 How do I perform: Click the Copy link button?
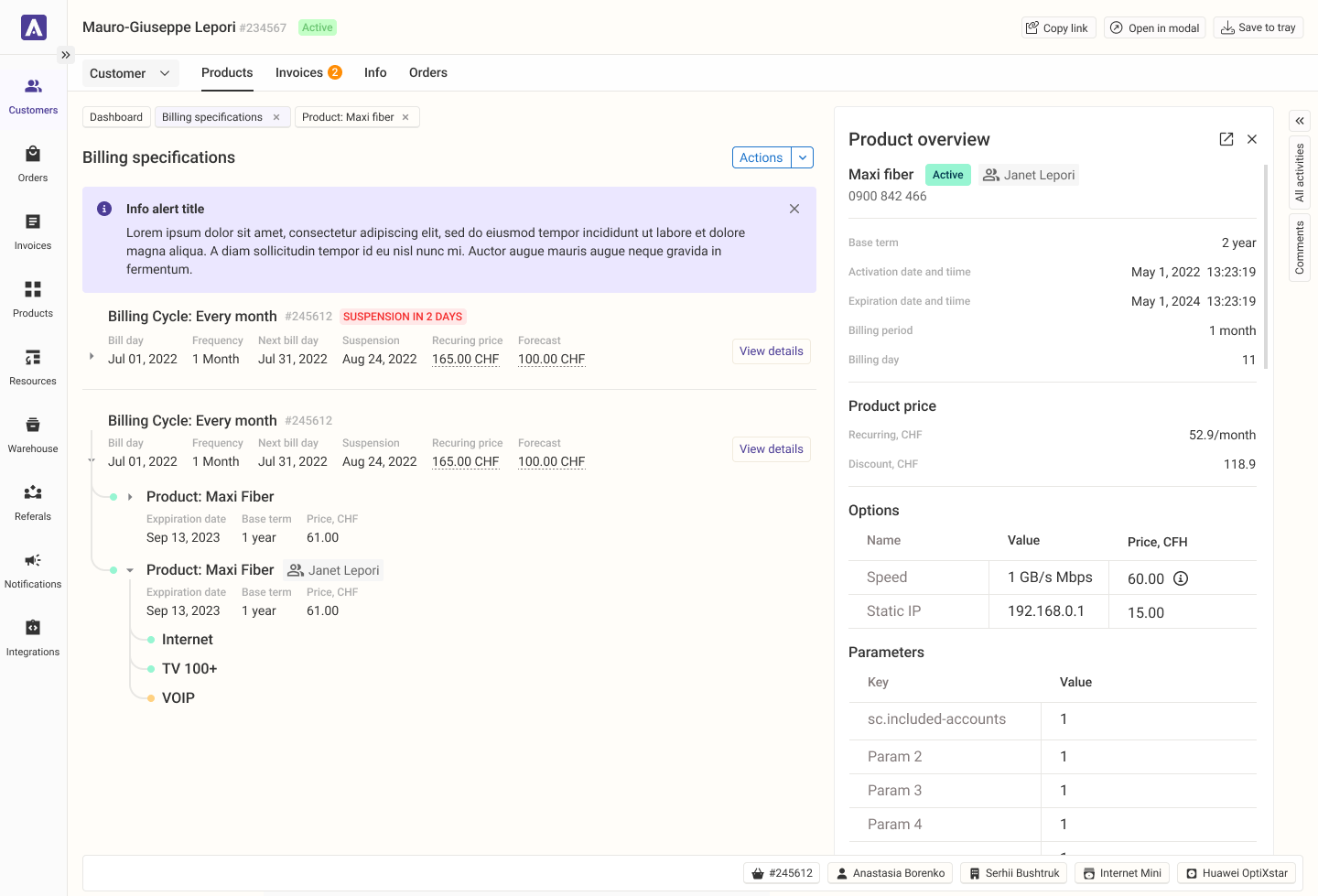(x=1058, y=27)
